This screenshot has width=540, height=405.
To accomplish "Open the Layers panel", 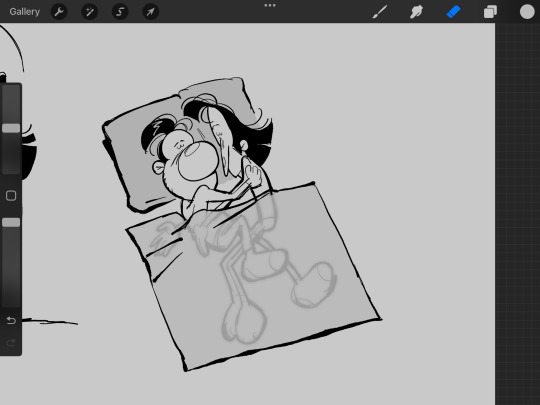I will (x=490, y=12).
